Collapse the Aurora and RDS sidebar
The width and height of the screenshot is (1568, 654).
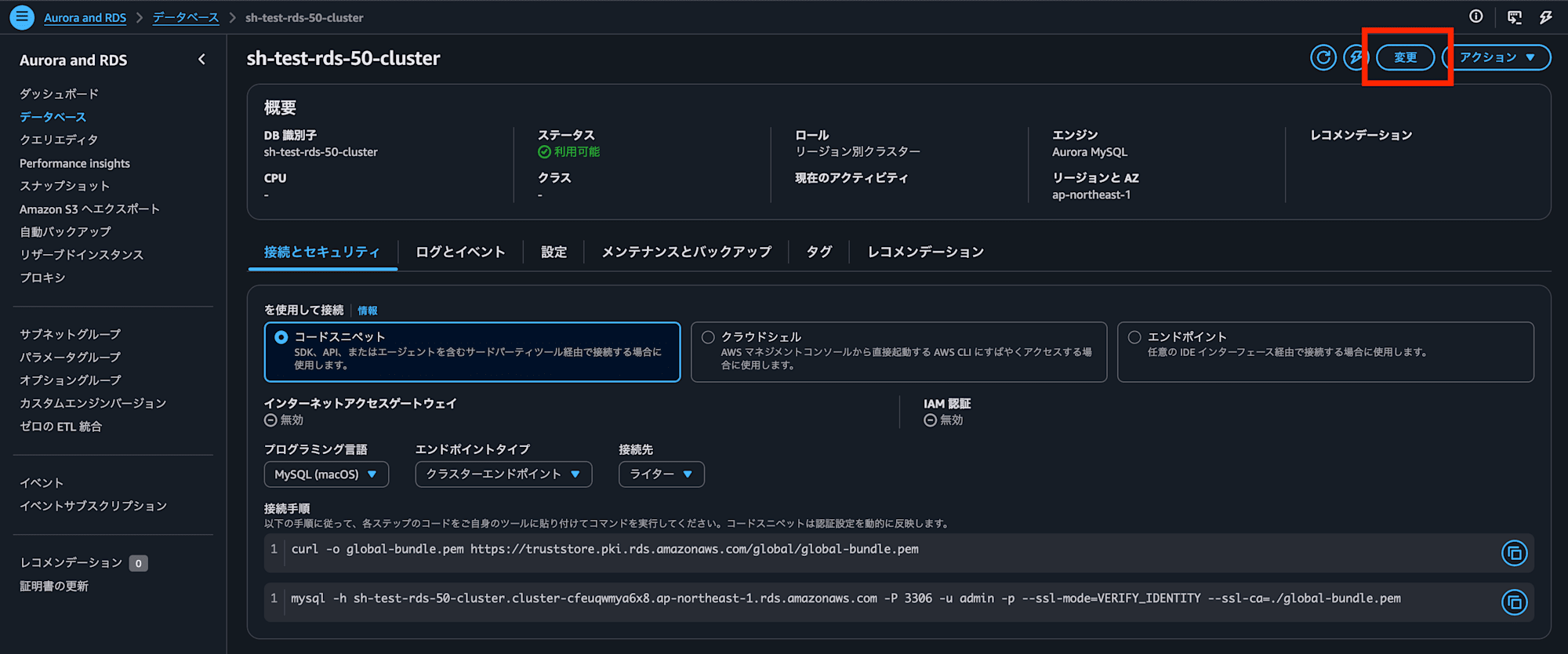[x=201, y=60]
